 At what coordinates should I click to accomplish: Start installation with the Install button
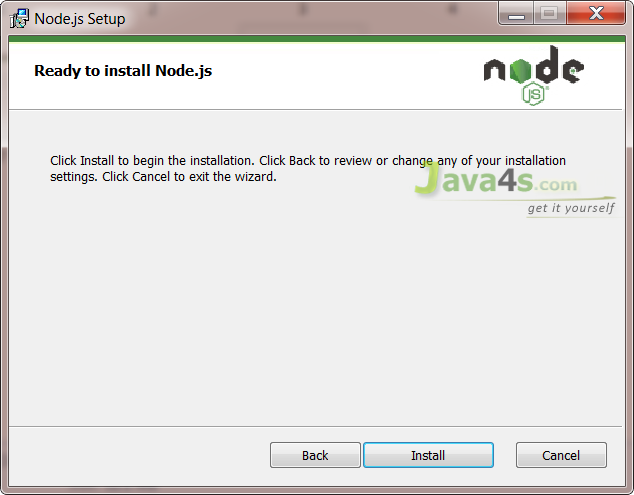point(428,455)
